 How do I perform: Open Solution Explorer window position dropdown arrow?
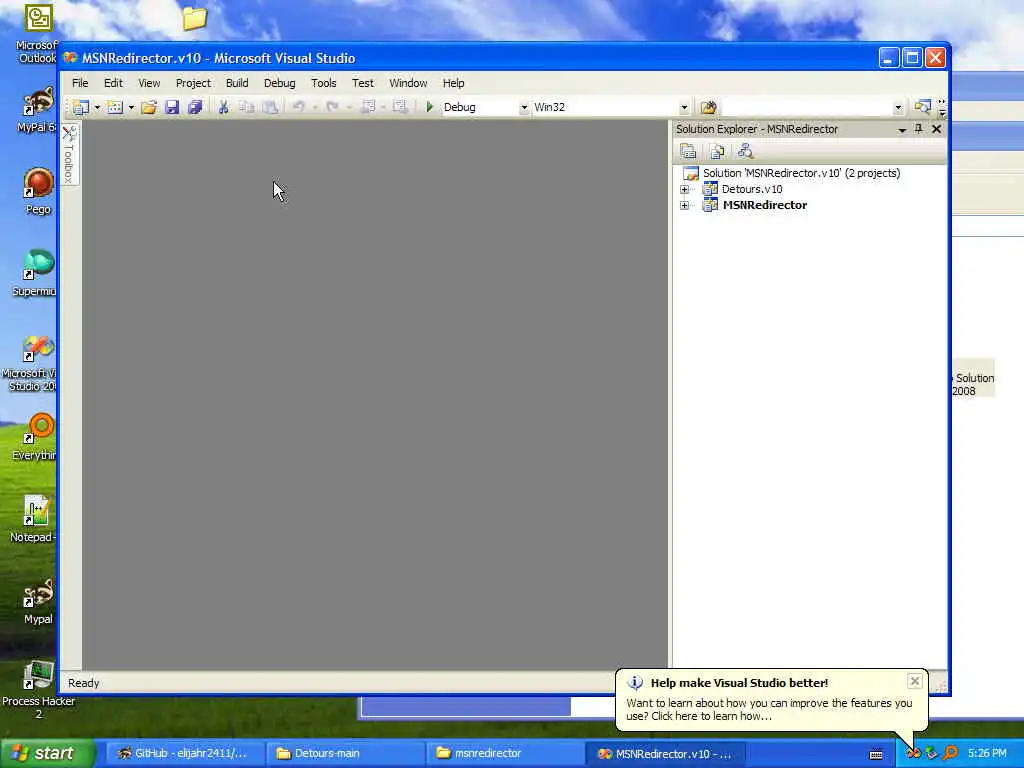click(902, 130)
